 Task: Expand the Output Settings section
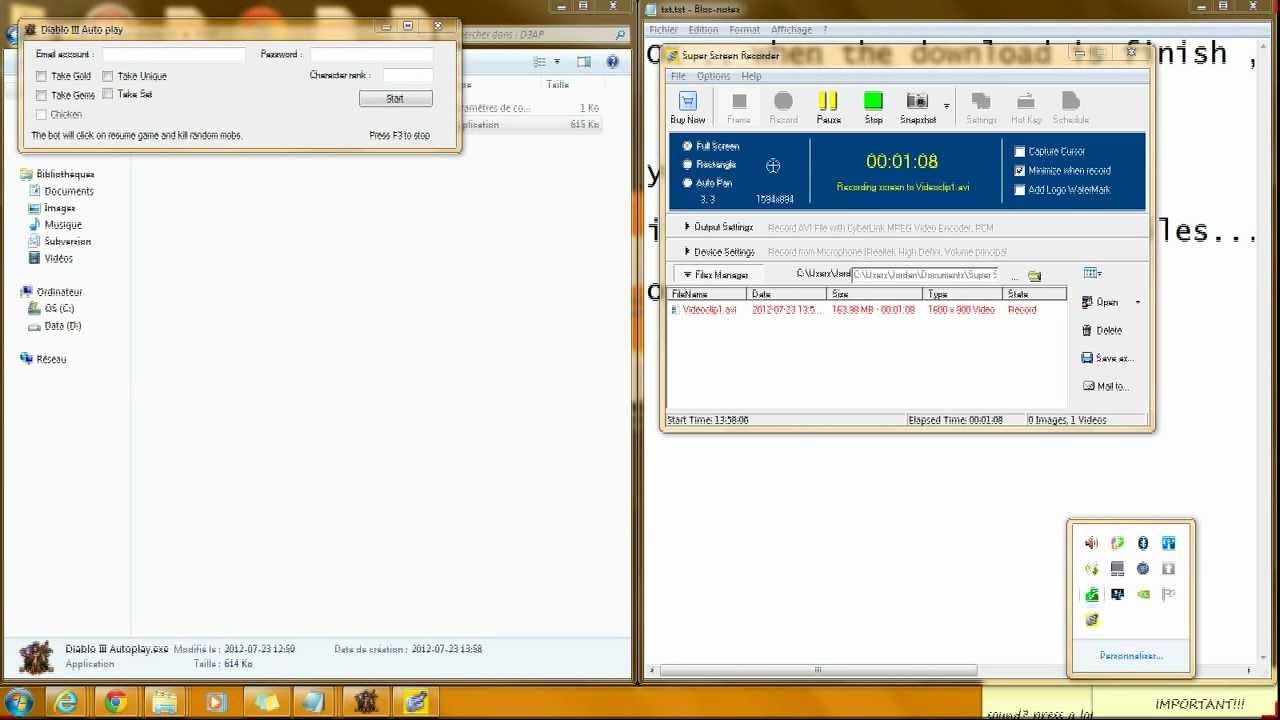(719, 227)
